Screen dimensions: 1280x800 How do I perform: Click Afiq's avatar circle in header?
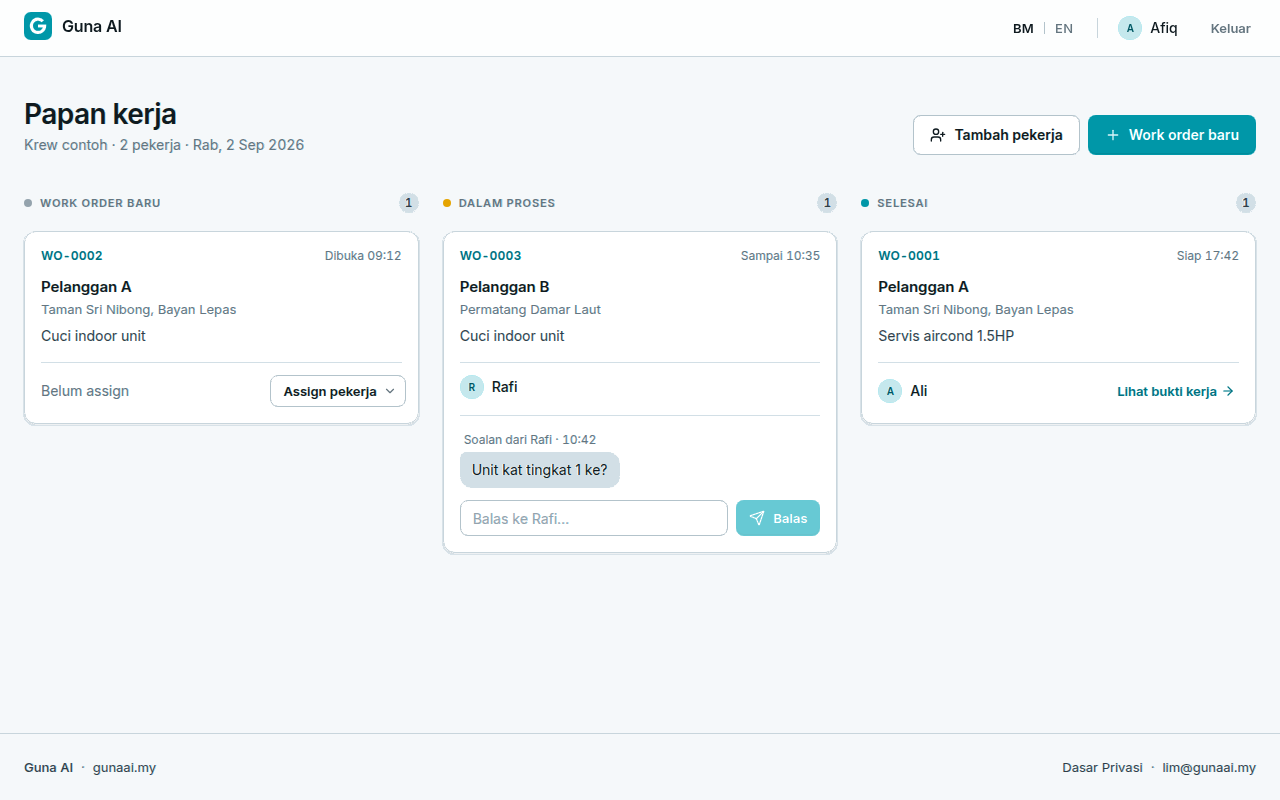pos(1130,28)
